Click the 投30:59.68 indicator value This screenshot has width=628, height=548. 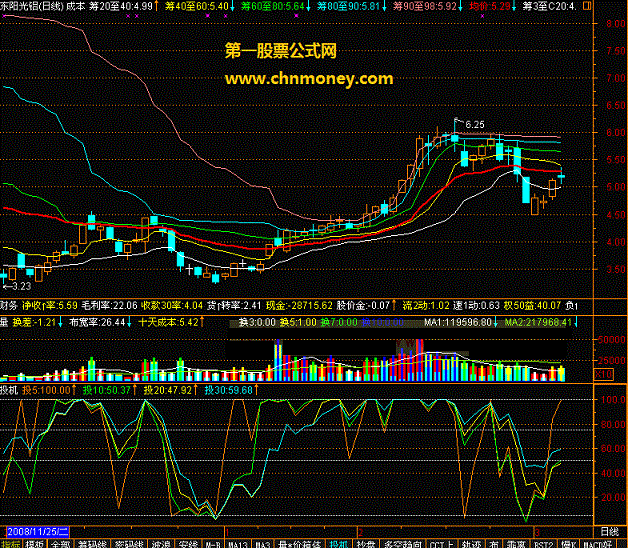229,390
